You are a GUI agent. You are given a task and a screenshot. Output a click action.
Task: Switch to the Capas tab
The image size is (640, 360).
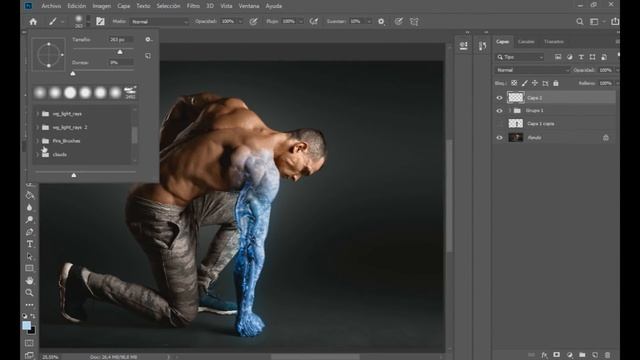(x=502, y=42)
